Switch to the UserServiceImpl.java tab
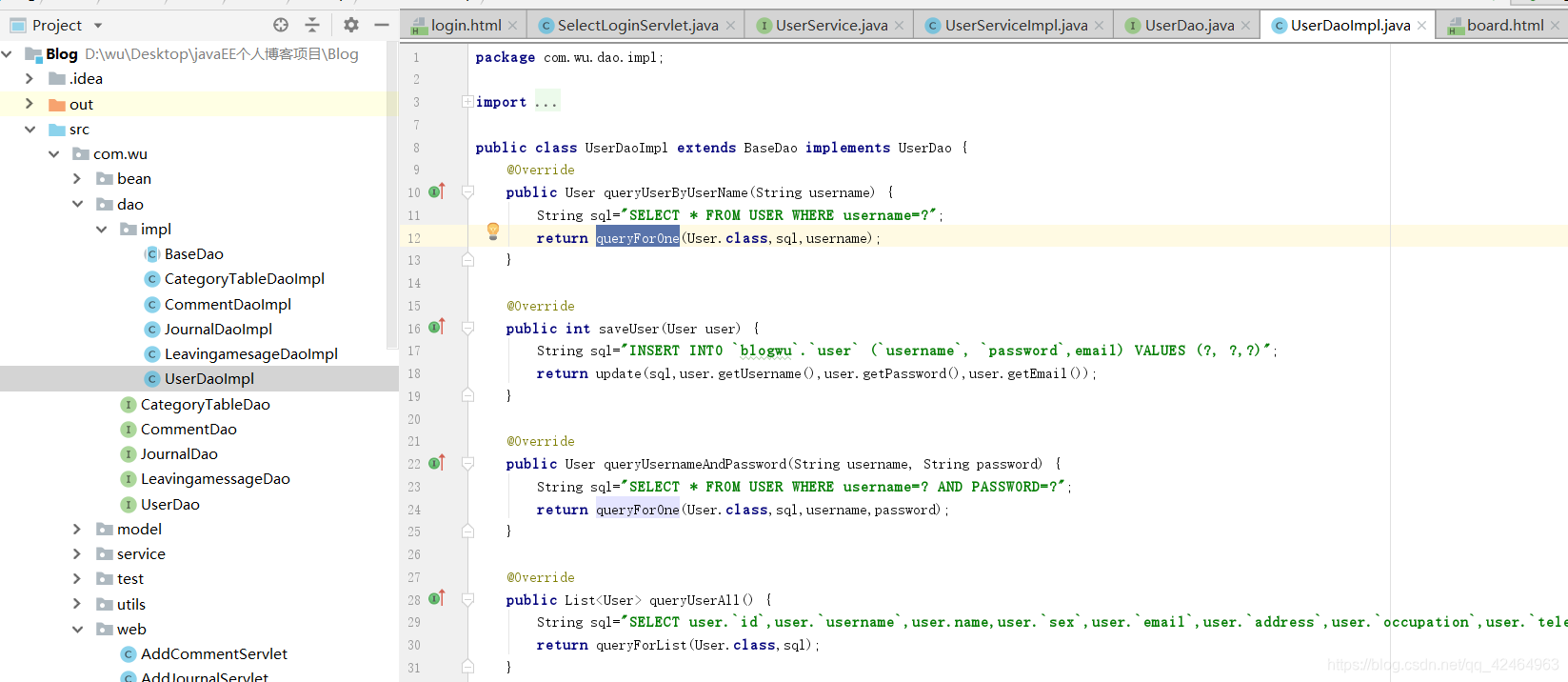This screenshot has height=682, width=1568. point(1016,26)
